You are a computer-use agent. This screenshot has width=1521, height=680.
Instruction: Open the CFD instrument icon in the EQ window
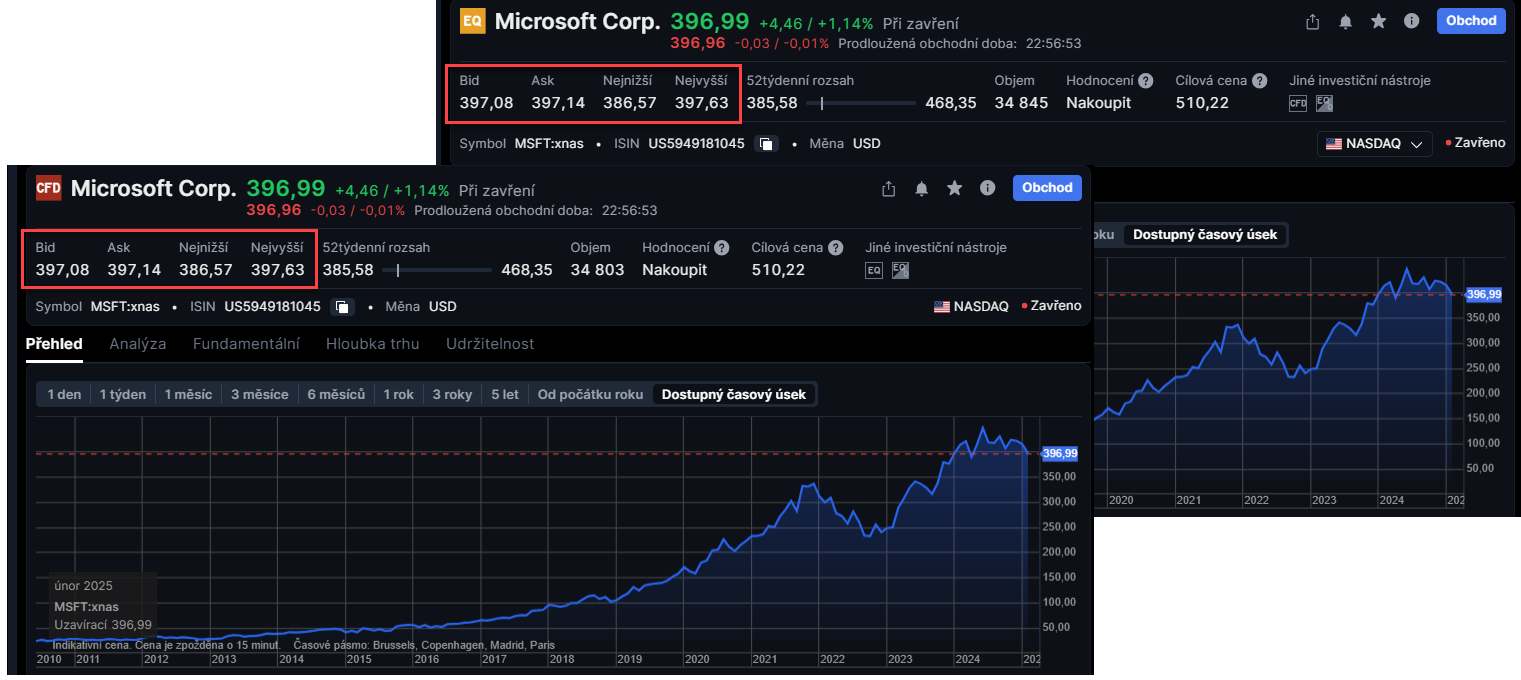(x=1298, y=103)
